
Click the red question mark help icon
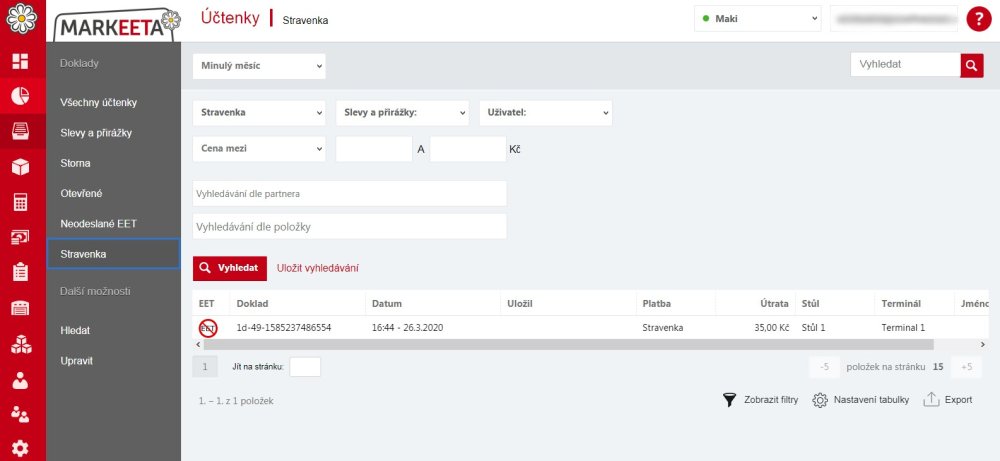coord(977,19)
